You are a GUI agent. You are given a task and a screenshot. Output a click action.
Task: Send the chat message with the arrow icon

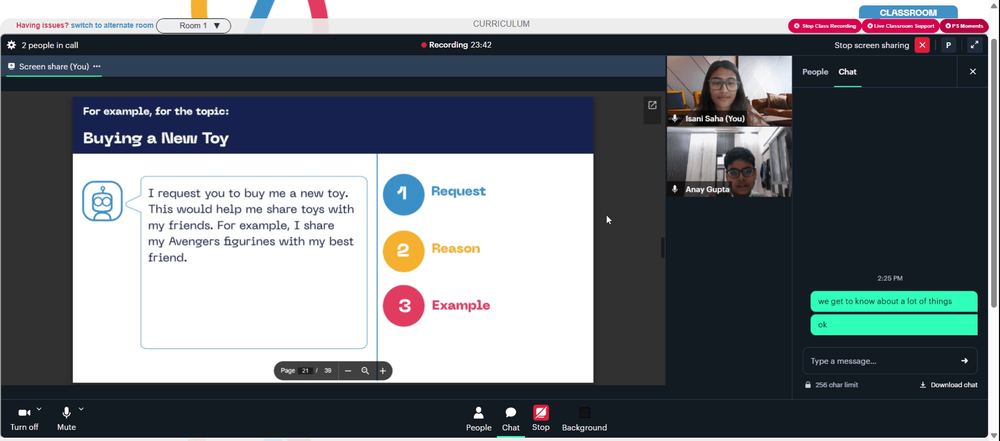[964, 361]
